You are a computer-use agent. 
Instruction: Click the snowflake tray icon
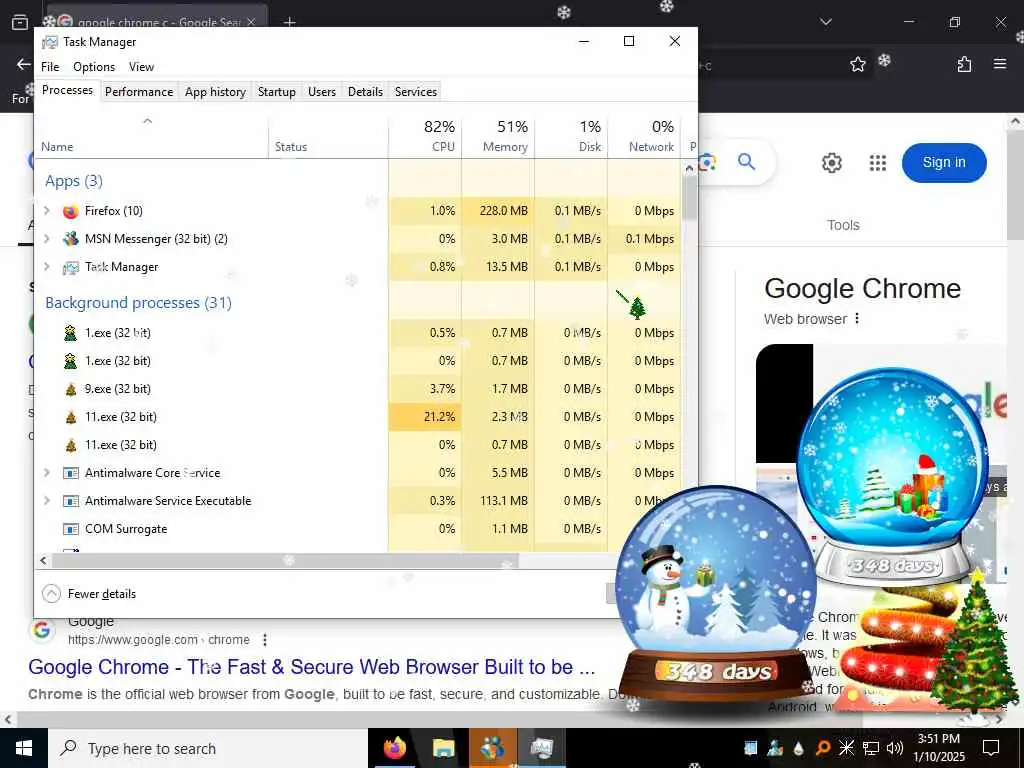tap(846, 748)
